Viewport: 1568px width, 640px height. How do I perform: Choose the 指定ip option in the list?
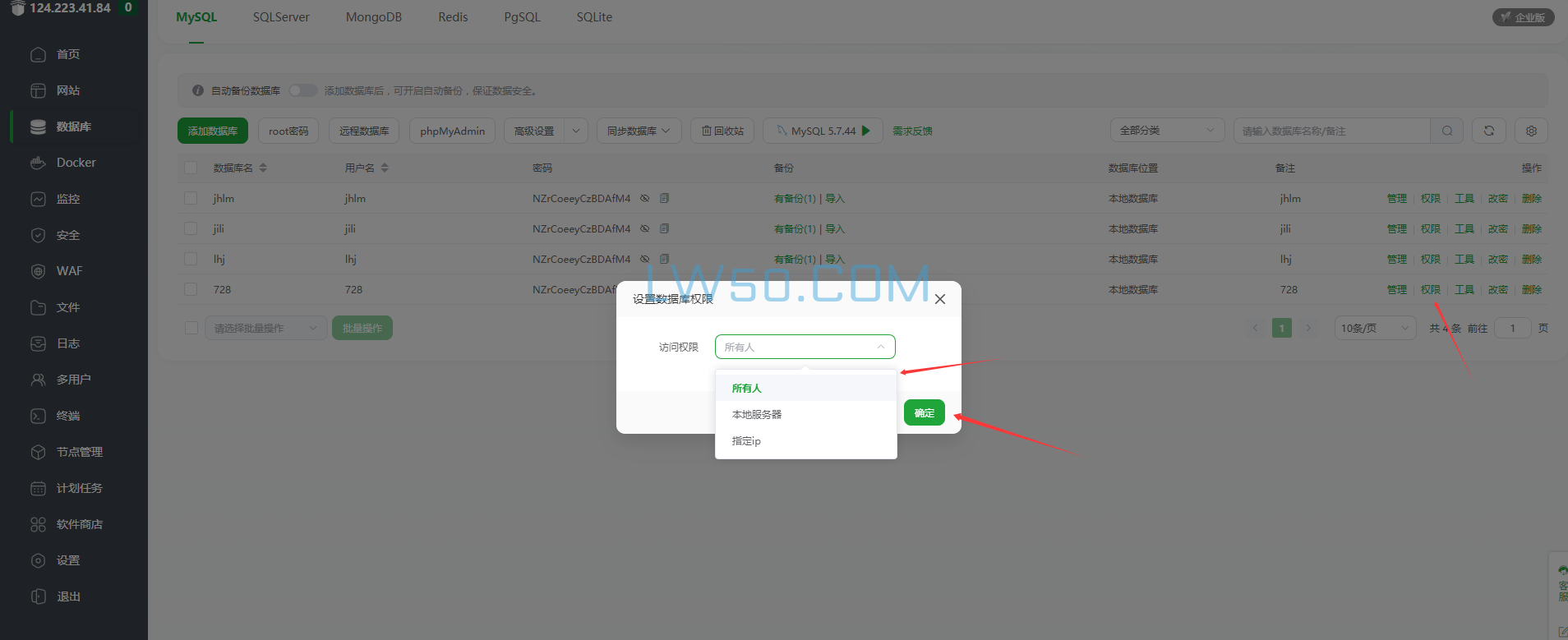746,441
